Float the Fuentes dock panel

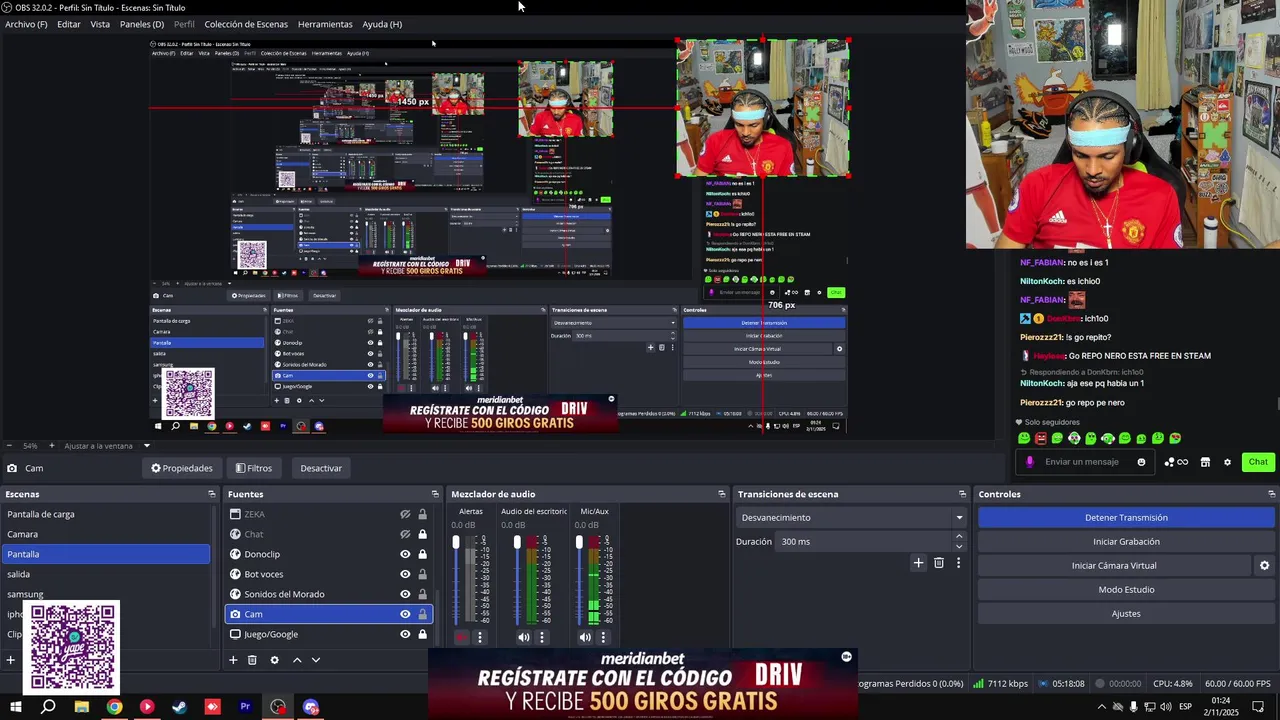(x=435, y=494)
